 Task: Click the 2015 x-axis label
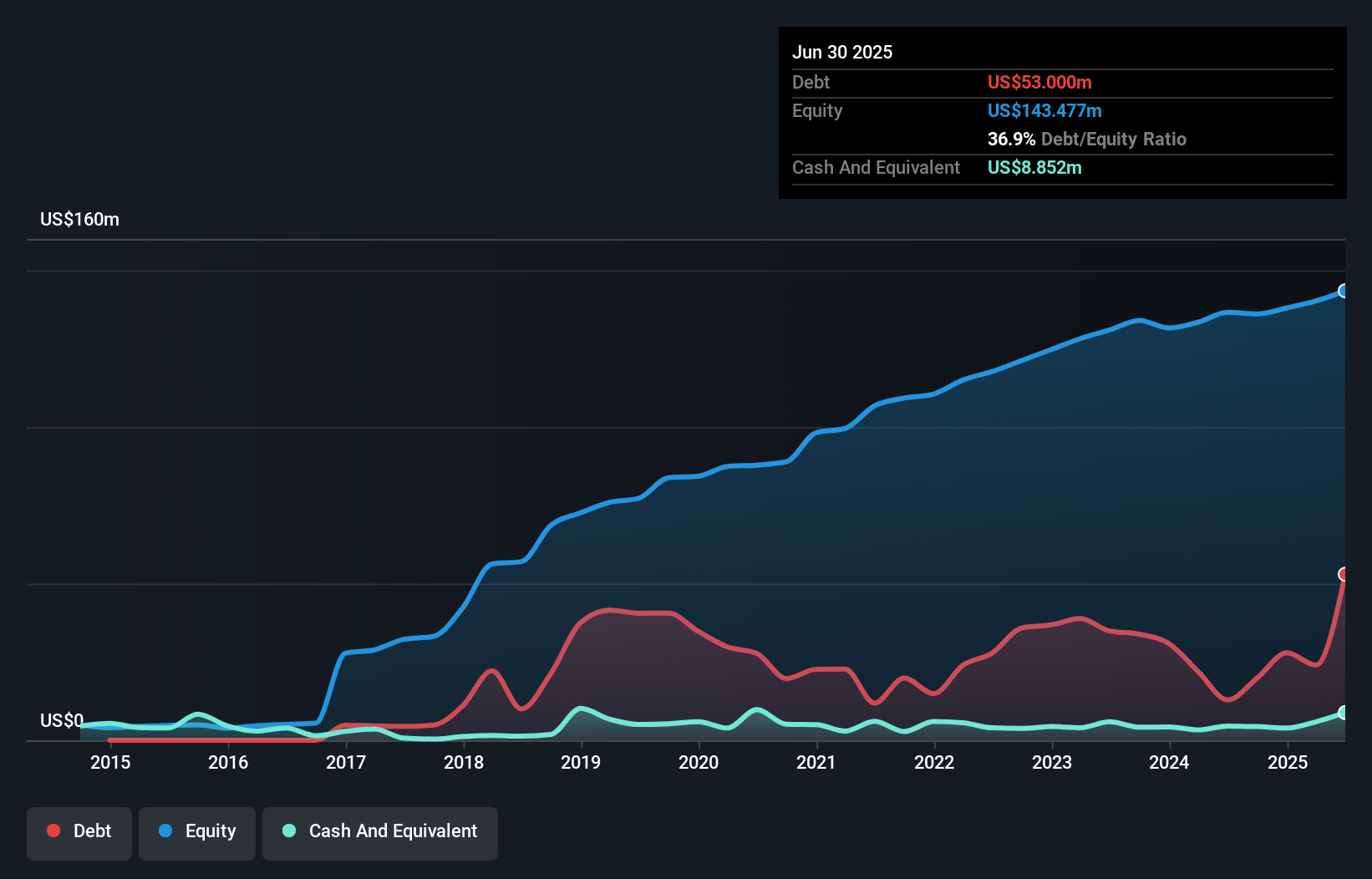point(110,762)
